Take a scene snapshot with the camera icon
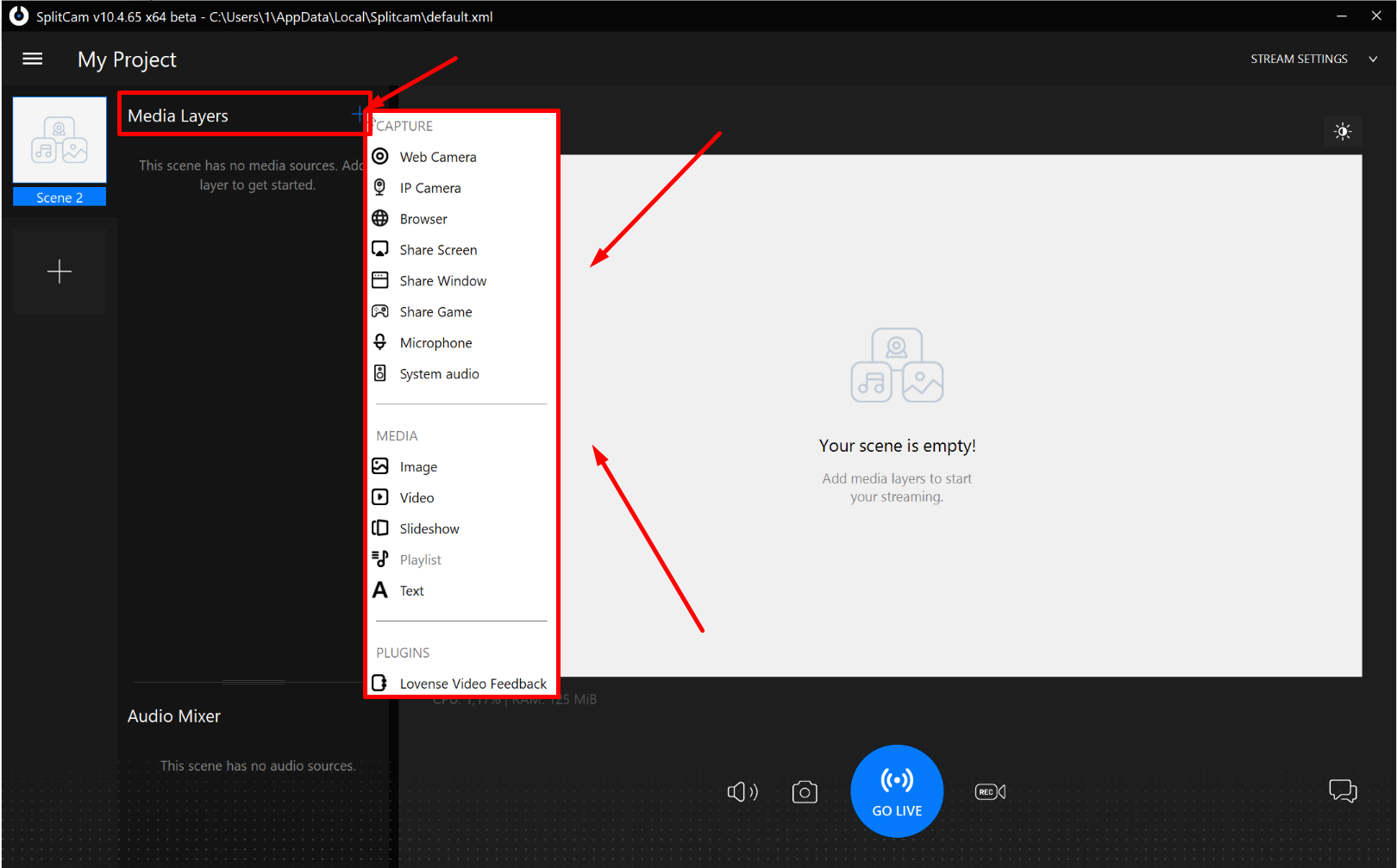1397x868 pixels. tap(804, 791)
